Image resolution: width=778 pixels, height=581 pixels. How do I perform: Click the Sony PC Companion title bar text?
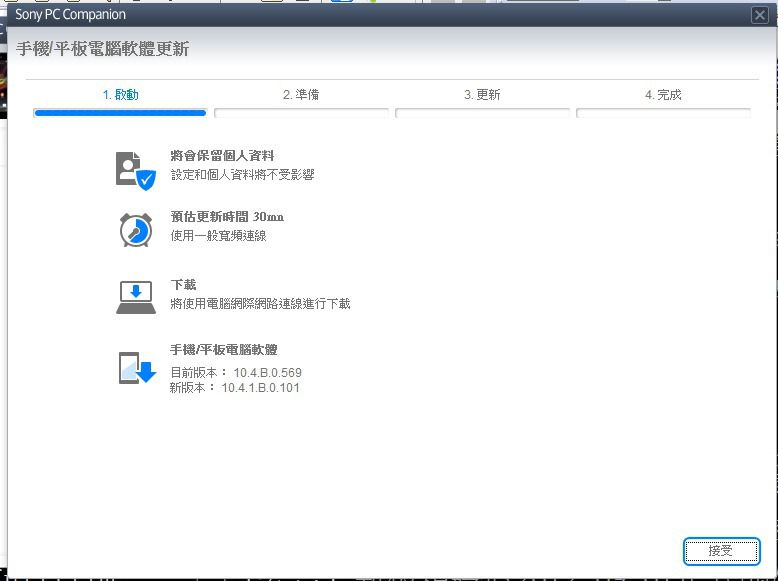coord(70,14)
